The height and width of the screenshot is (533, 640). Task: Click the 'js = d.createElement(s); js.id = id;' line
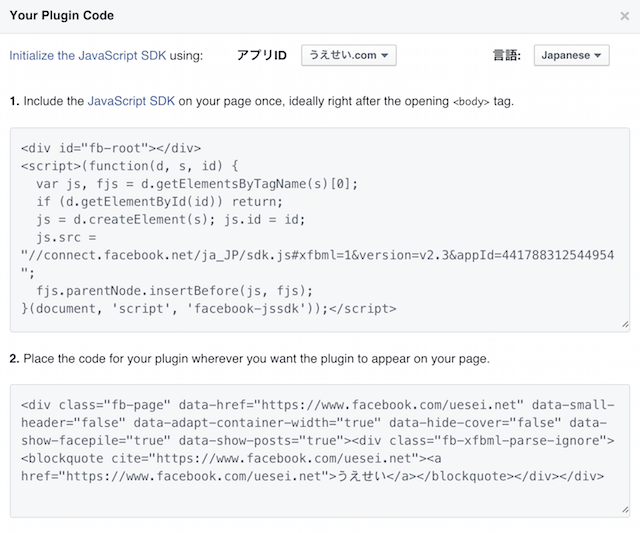[171, 220]
